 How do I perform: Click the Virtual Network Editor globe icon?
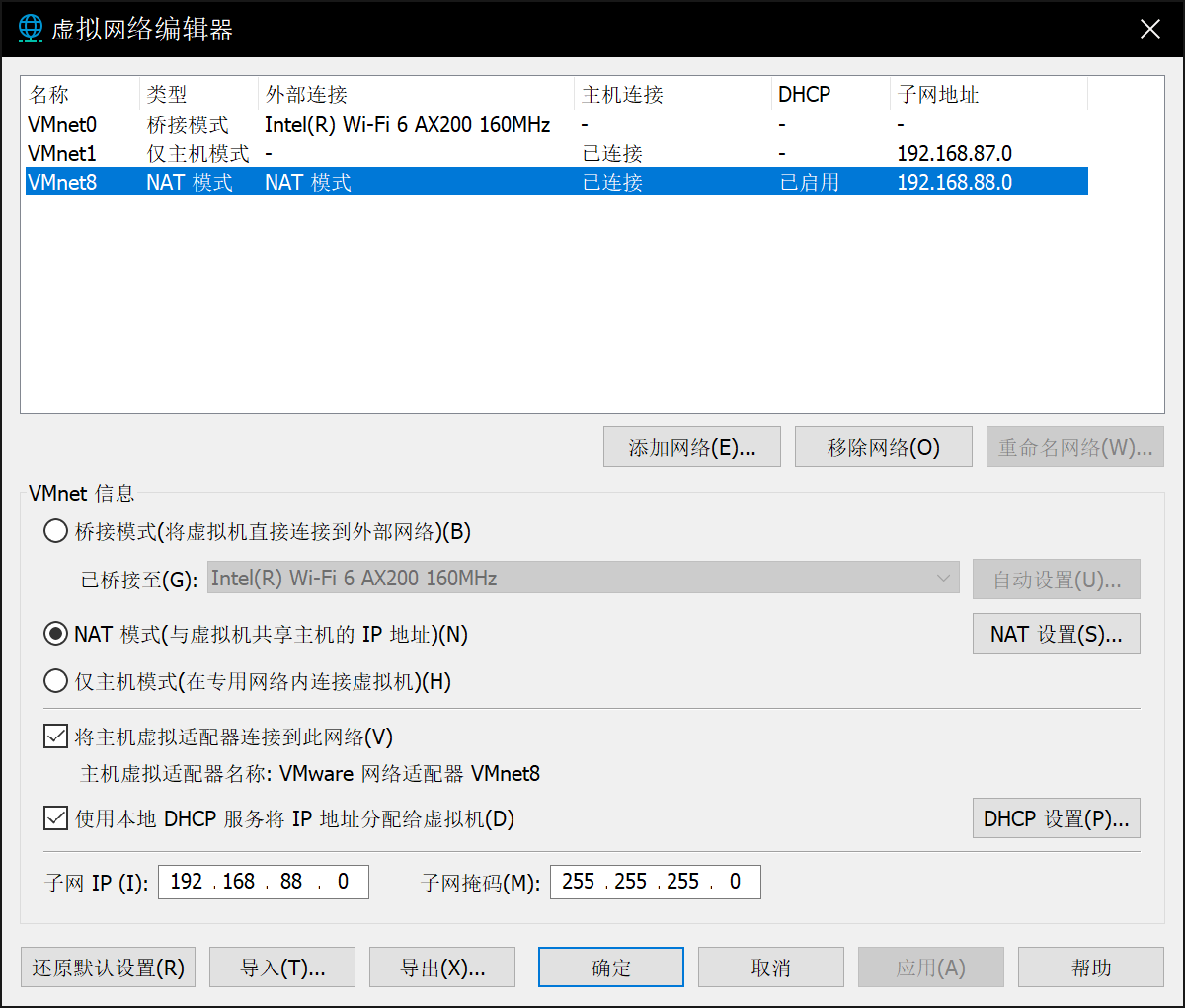tap(31, 29)
